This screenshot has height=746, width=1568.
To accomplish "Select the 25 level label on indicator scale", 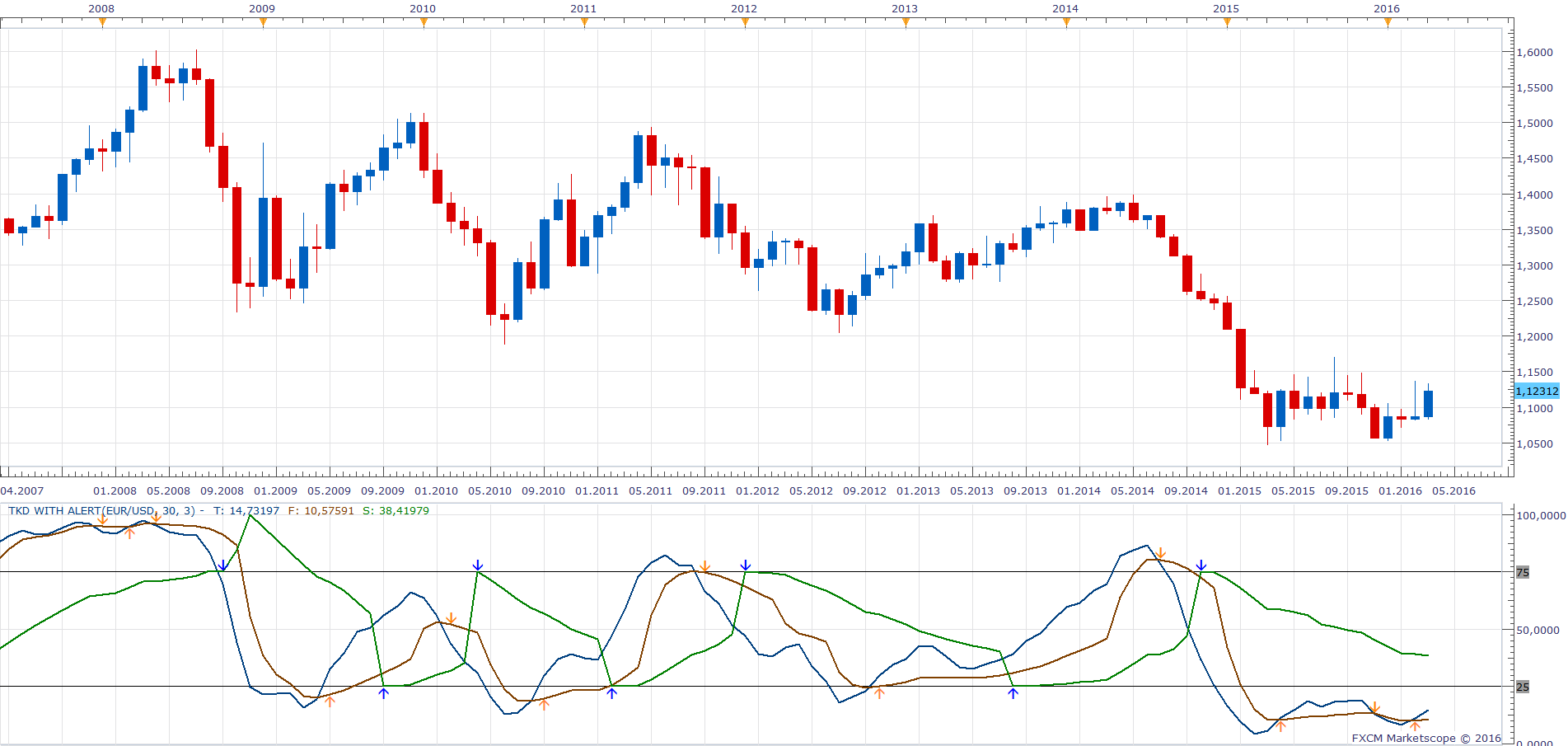I will coord(1523,687).
